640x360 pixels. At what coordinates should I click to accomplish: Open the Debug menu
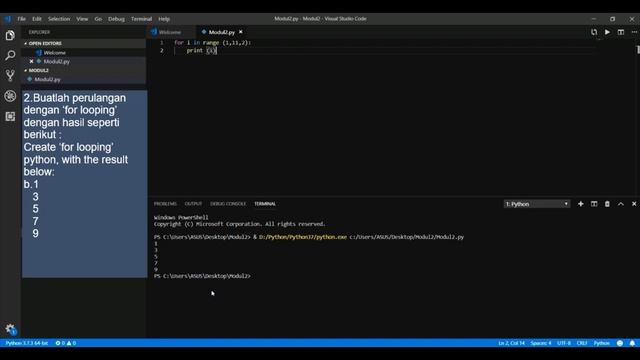coord(116,19)
